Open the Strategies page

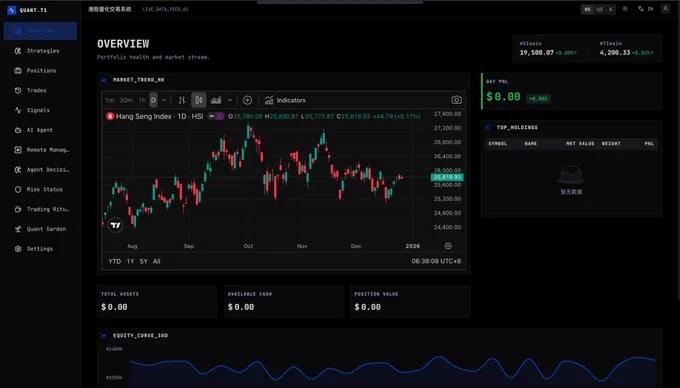tap(40, 51)
